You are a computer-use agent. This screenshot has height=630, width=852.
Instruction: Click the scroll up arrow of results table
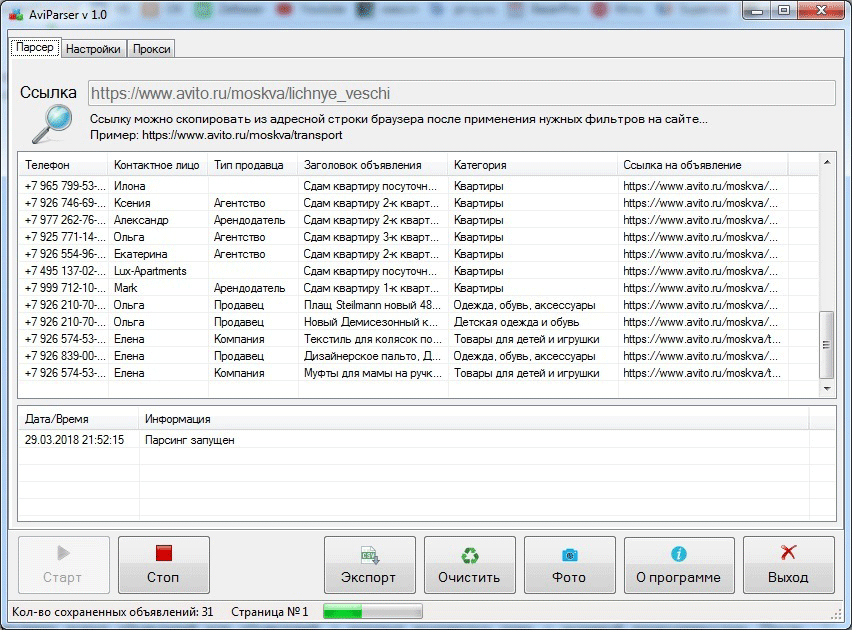(x=826, y=162)
